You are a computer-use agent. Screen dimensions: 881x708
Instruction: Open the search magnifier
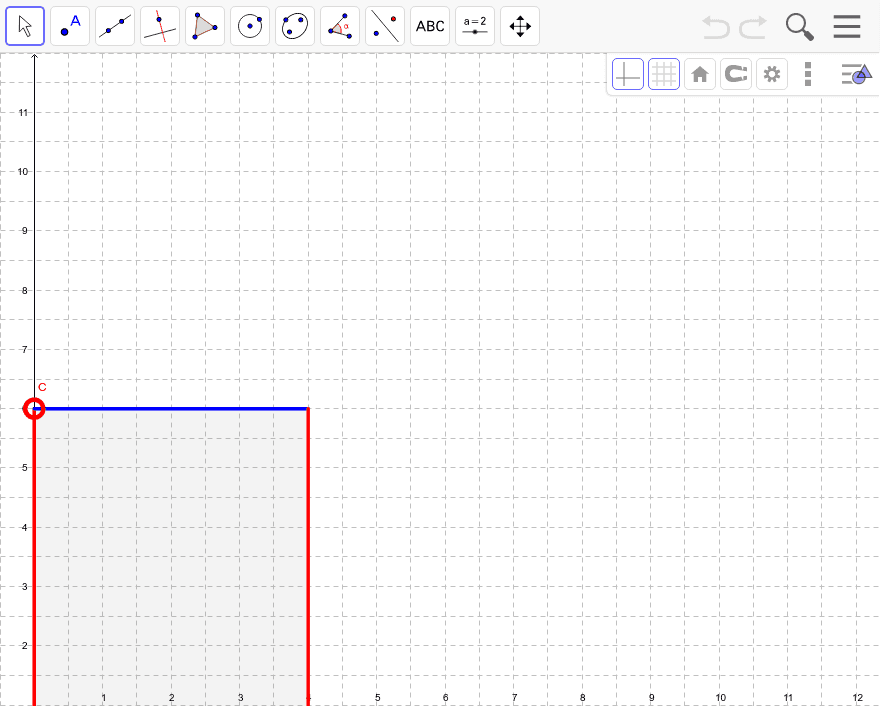click(x=799, y=27)
